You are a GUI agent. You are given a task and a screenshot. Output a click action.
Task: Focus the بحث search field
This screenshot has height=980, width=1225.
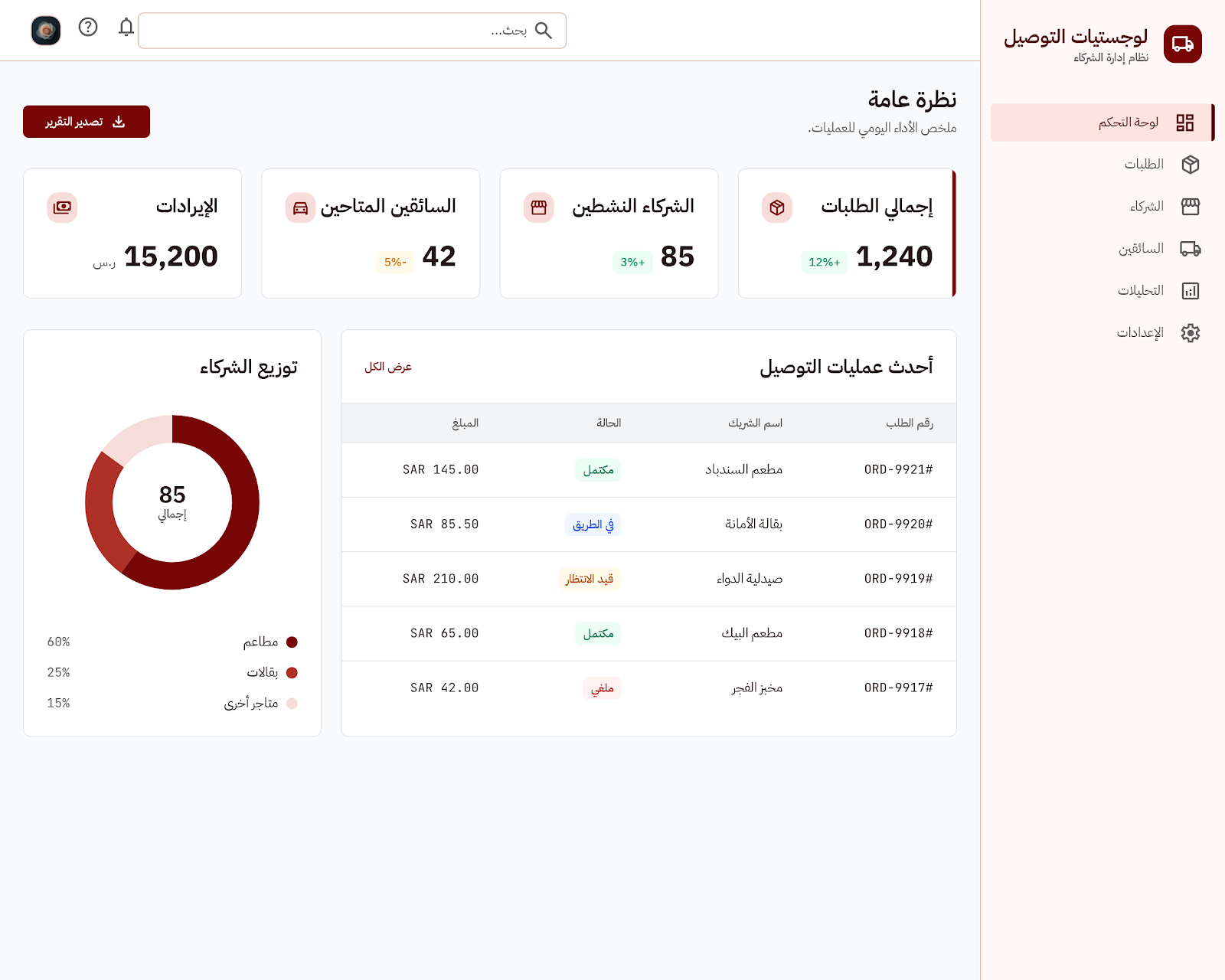coord(352,31)
